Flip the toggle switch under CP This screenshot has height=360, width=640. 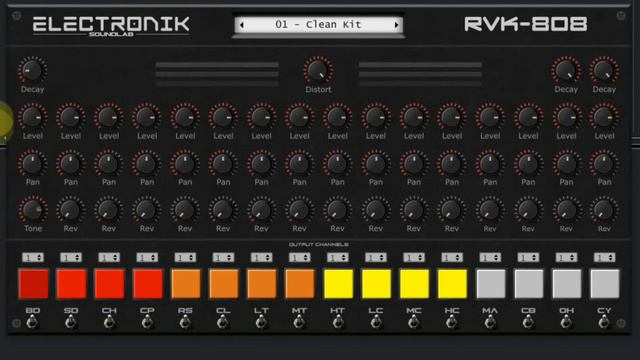[147, 323]
